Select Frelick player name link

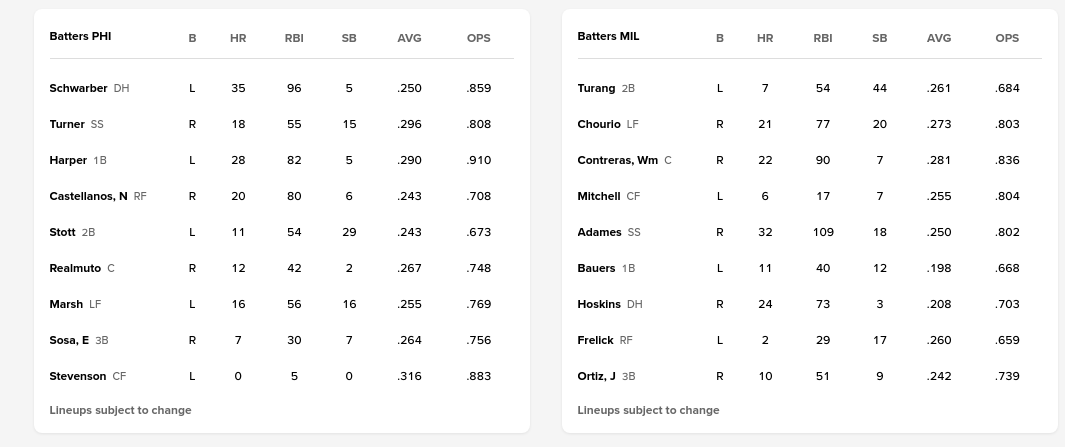(596, 340)
